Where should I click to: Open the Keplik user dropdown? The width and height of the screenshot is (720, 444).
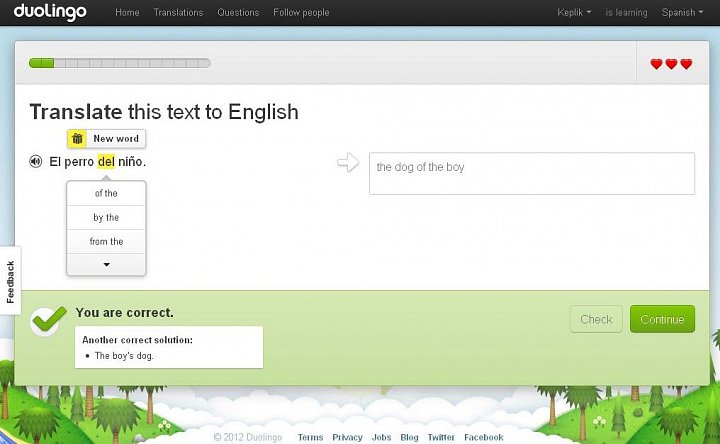574,12
